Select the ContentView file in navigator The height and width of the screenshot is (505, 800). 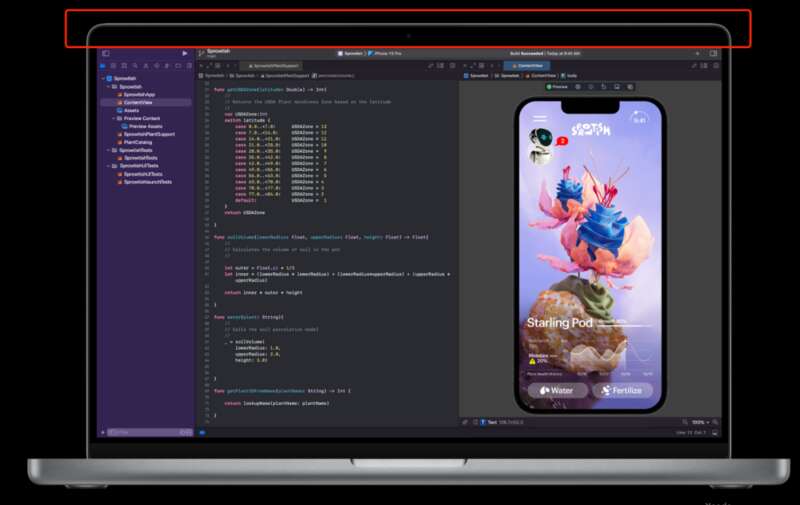[x=135, y=103]
